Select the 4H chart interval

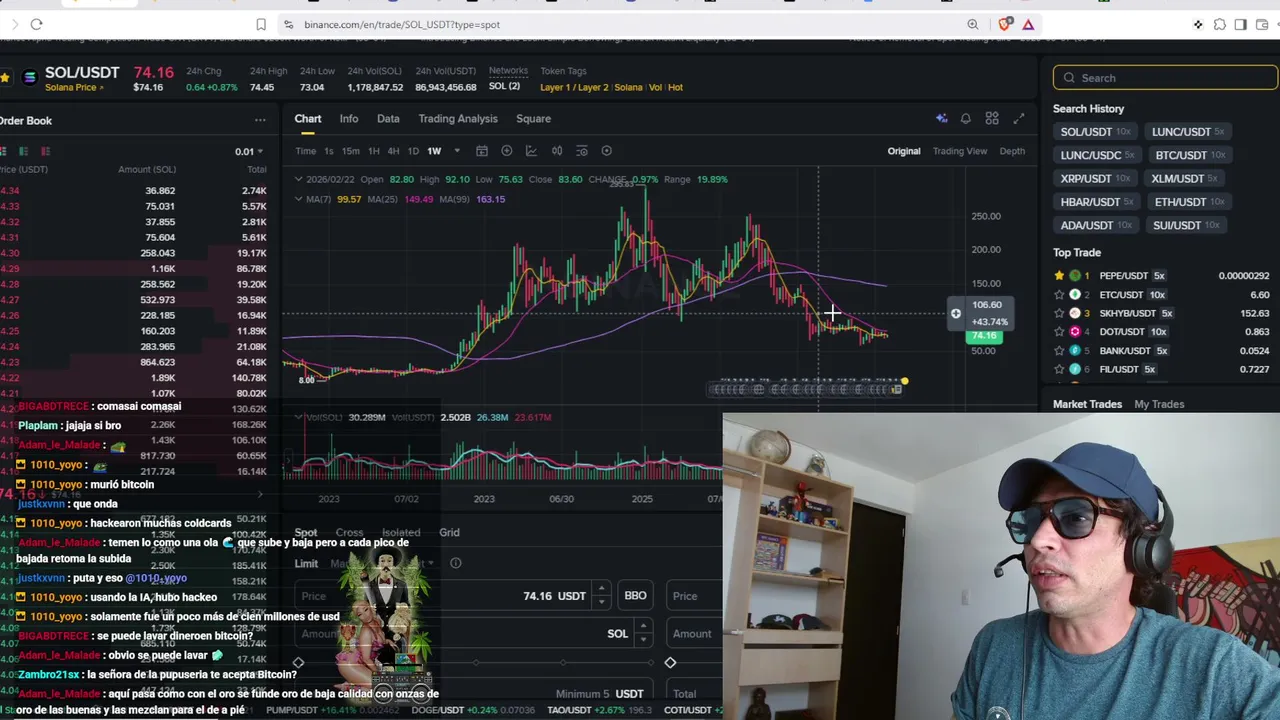[x=393, y=151]
